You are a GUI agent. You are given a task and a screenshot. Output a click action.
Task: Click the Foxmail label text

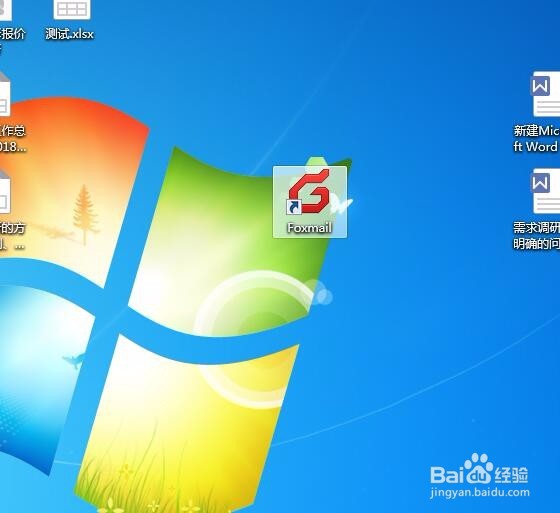[x=310, y=228]
